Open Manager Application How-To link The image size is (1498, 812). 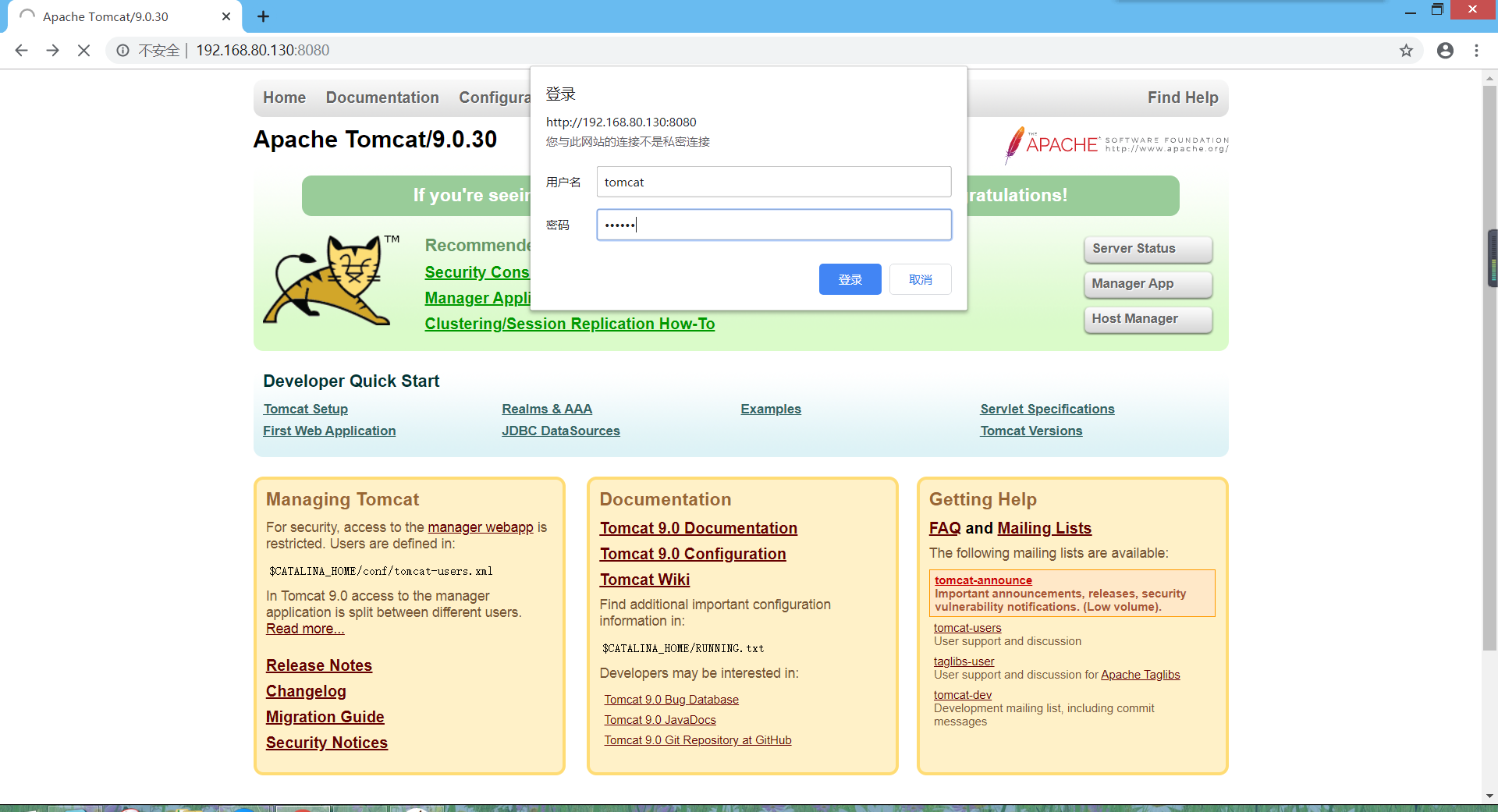pos(477,298)
